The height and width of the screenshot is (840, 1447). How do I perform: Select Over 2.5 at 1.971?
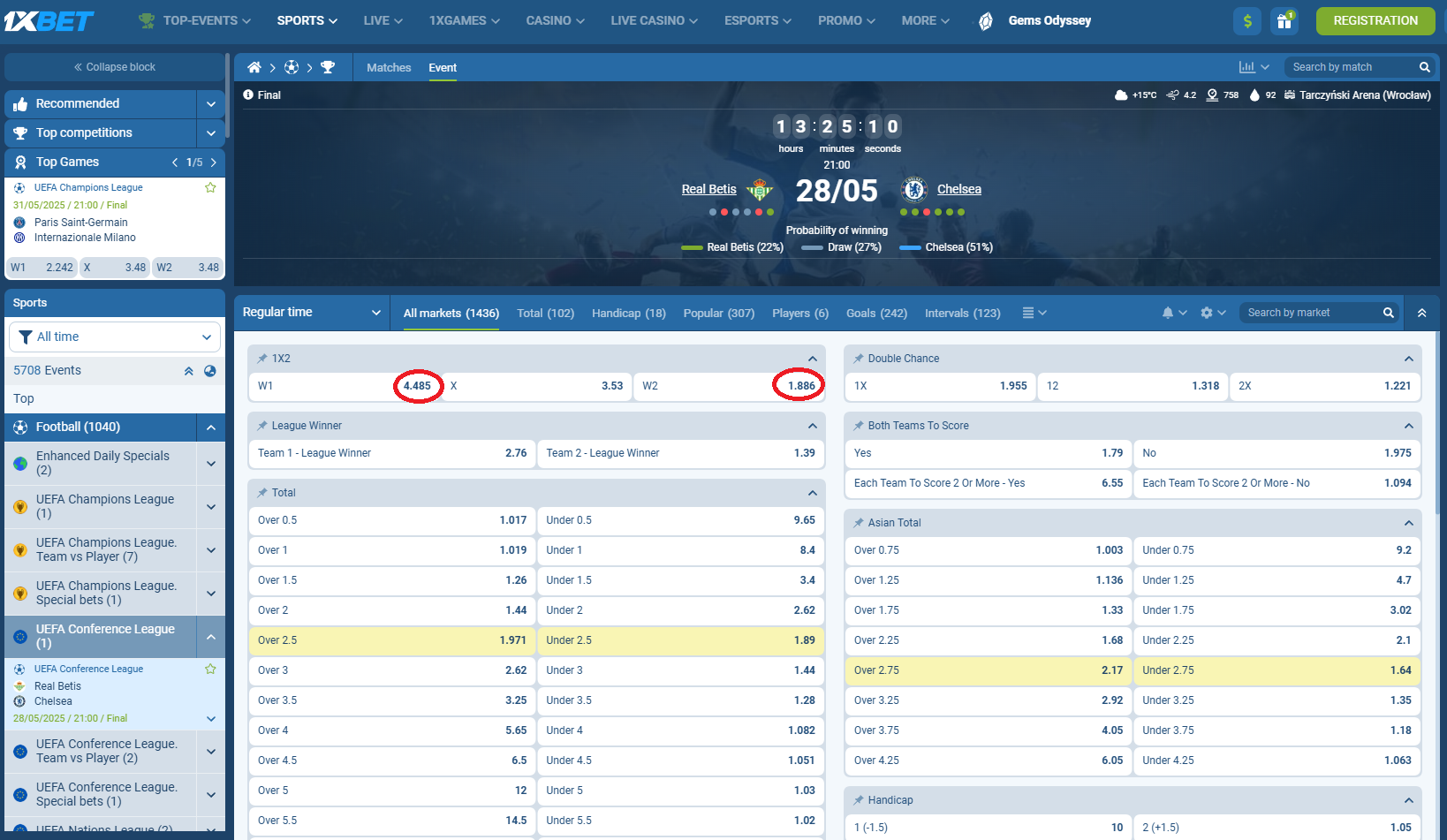click(x=392, y=640)
